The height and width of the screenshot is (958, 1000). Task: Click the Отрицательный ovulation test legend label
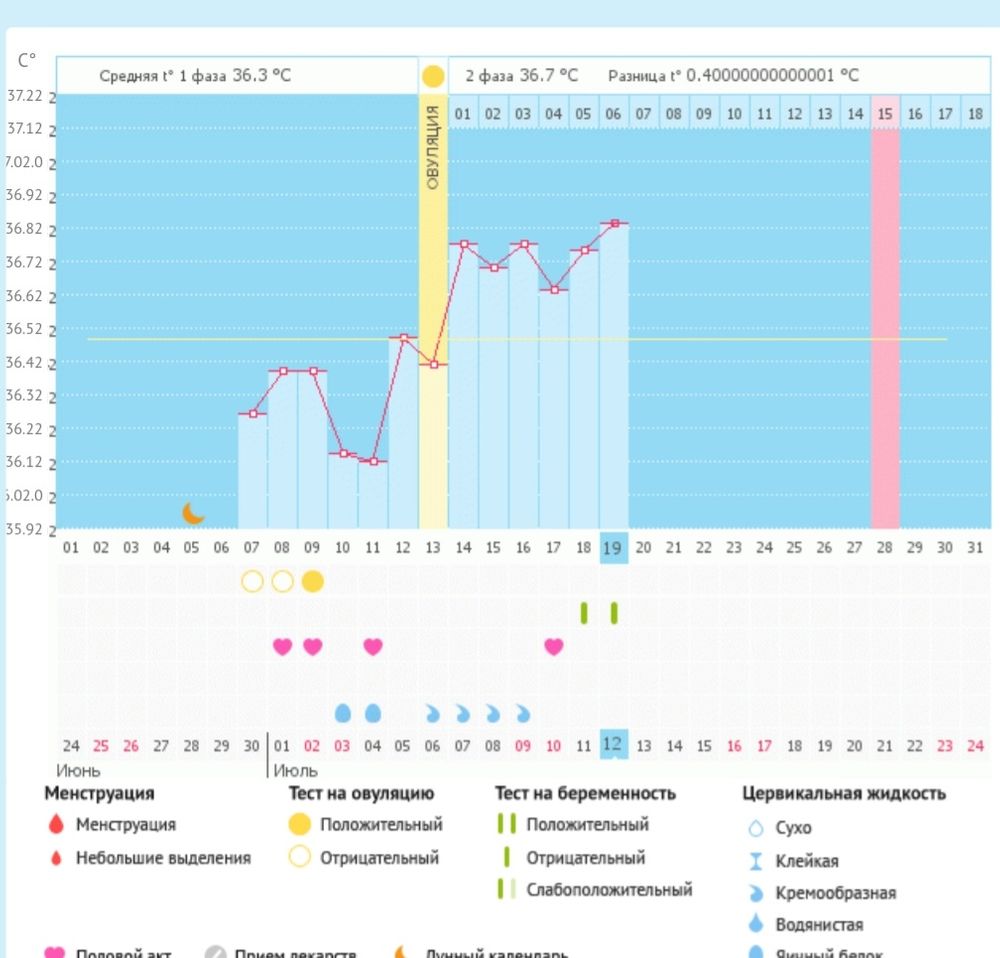click(x=379, y=858)
